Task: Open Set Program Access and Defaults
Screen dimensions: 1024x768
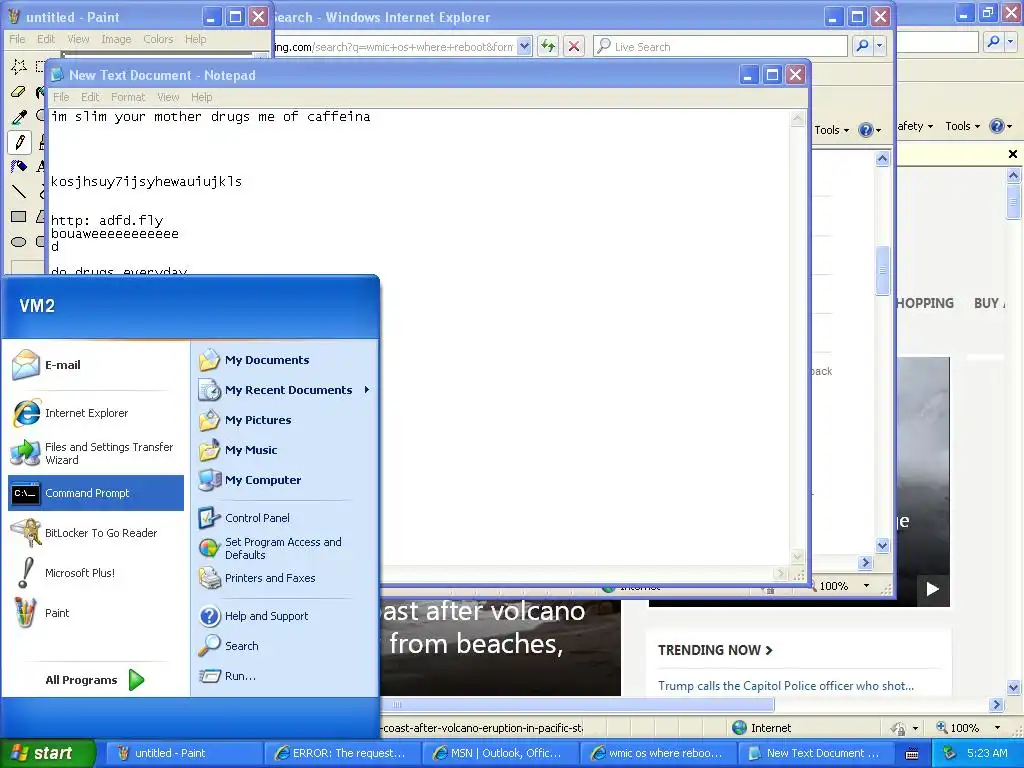Action: click(285, 548)
